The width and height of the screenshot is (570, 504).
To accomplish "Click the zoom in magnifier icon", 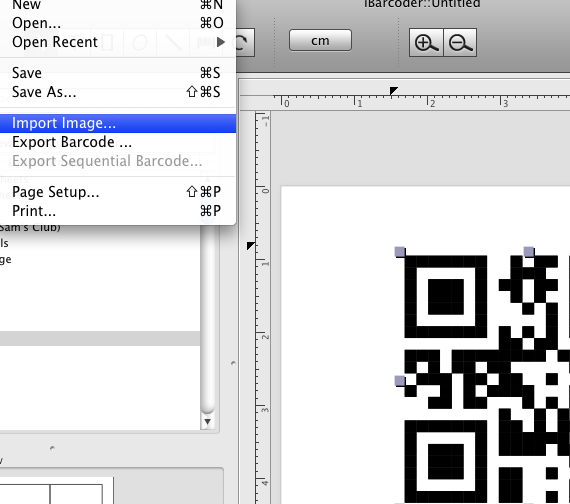I will [426, 43].
